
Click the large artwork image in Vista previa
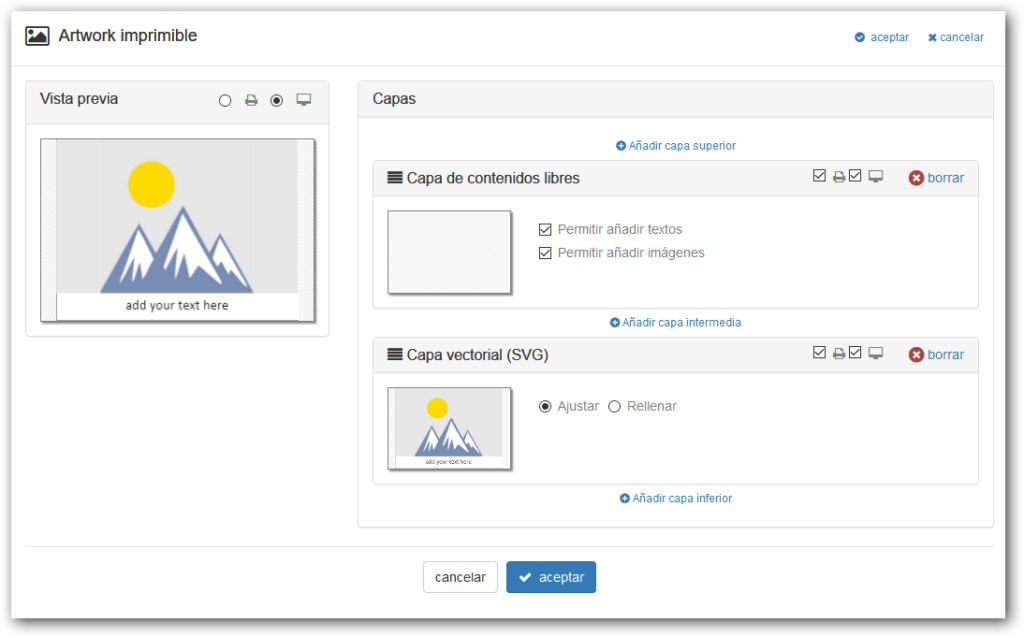(178, 230)
